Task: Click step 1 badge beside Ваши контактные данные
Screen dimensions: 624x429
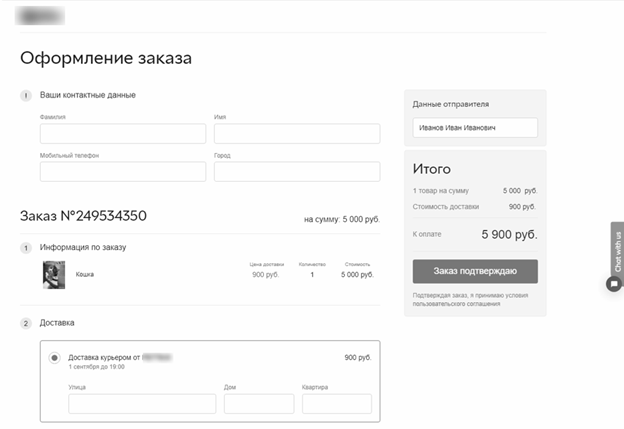Action: (26, 95)
